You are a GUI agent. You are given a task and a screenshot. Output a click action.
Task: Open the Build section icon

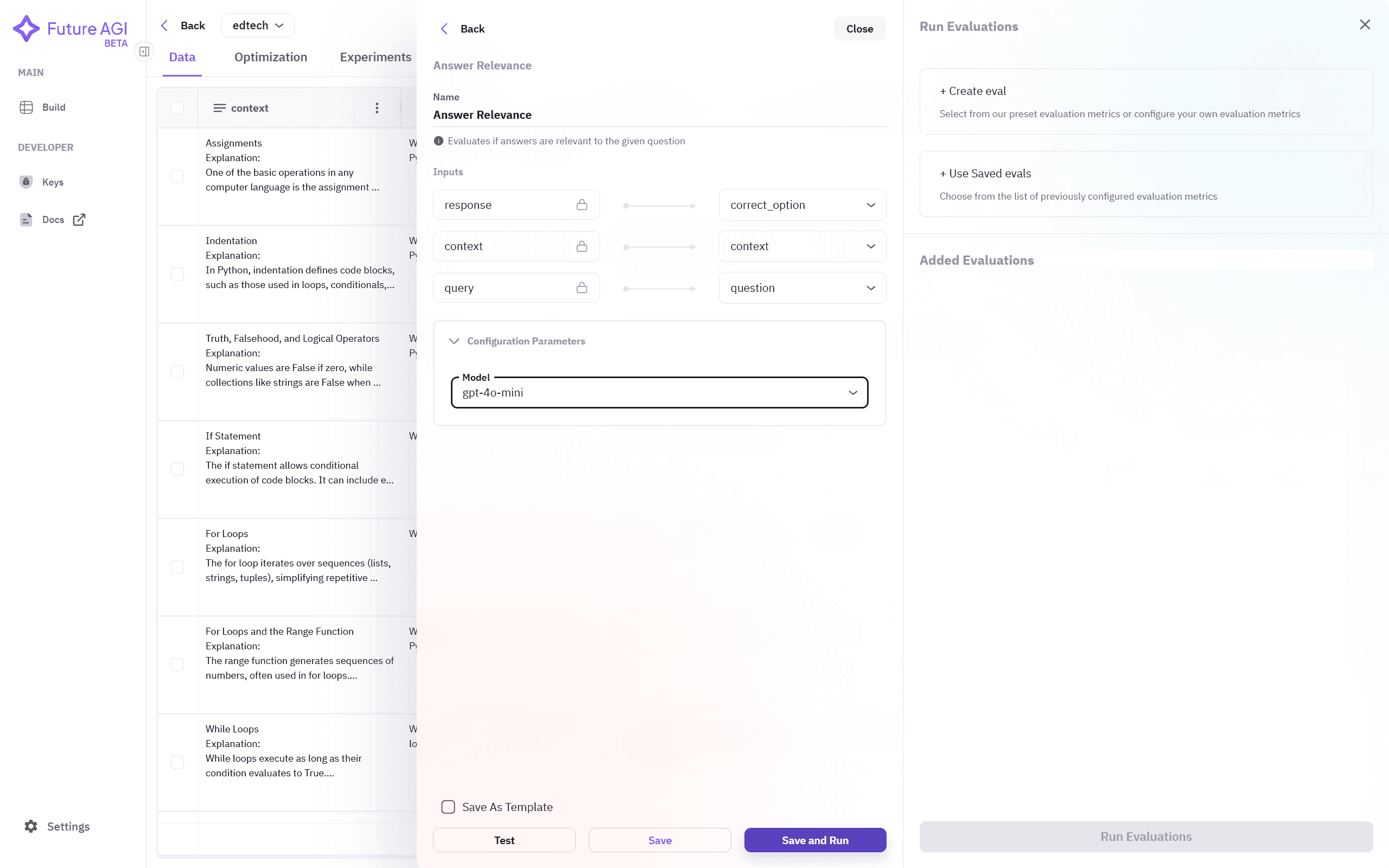[x=27, y=107]
